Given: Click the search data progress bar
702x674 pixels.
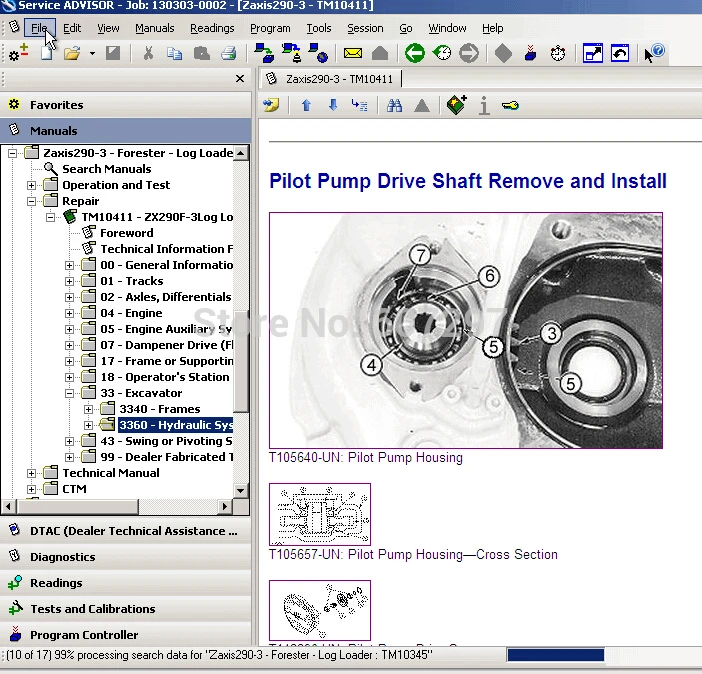Looking at the screenshot, I should coord(555,655).
